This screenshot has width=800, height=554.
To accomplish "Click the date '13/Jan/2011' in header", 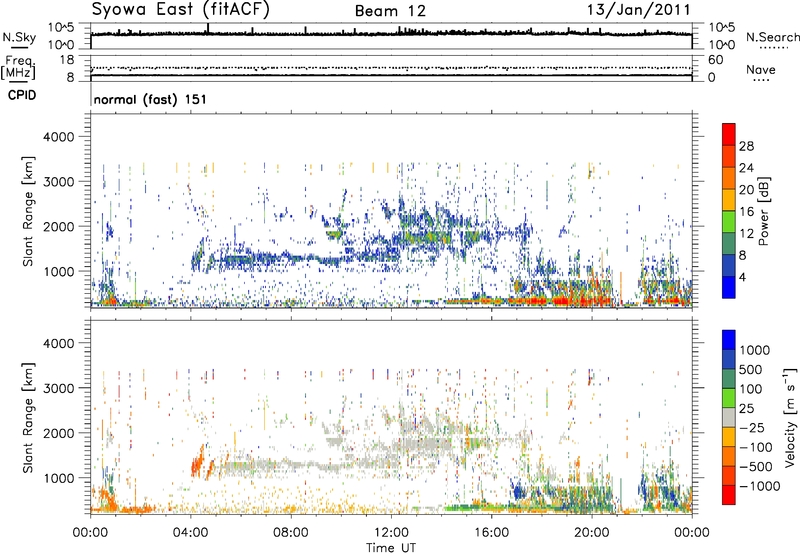I will (638, 10).
